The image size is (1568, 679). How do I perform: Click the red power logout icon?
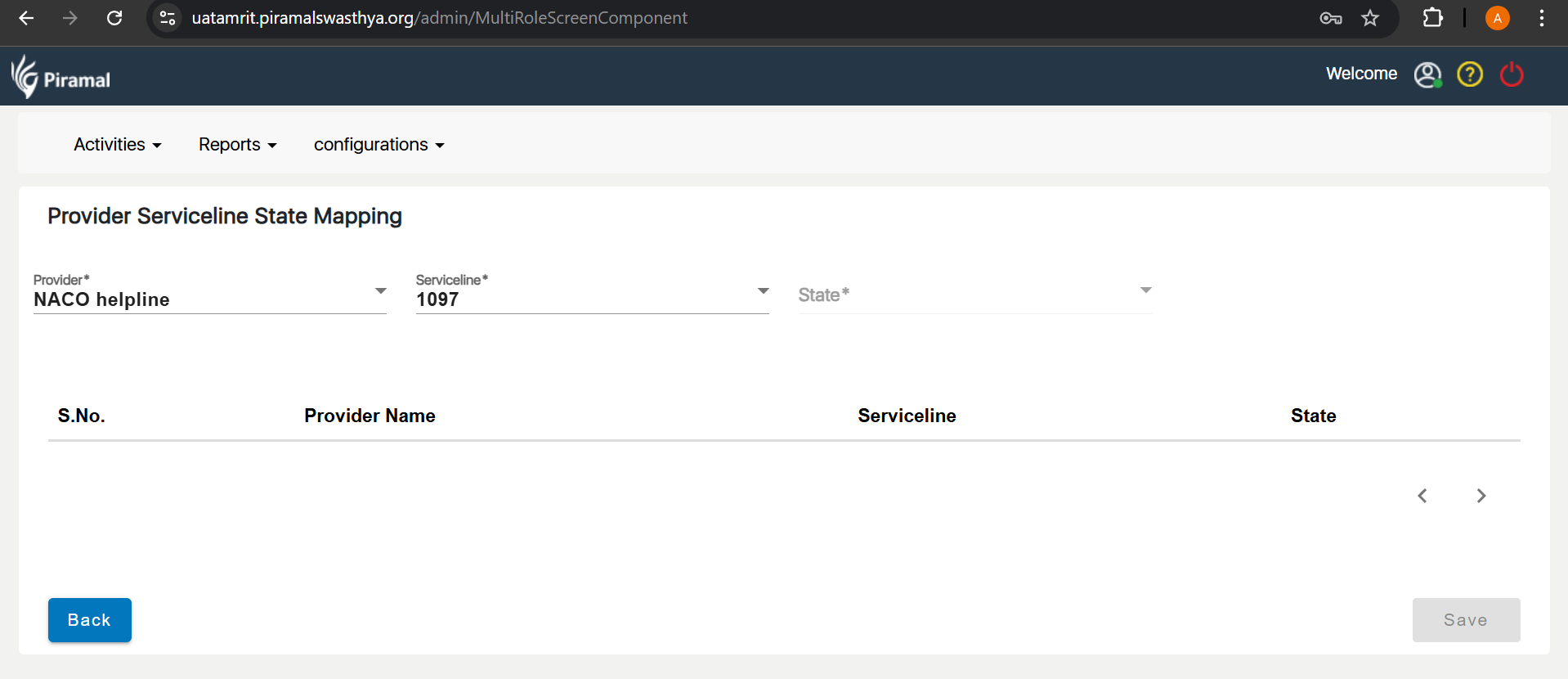(x=1512, y=74)
